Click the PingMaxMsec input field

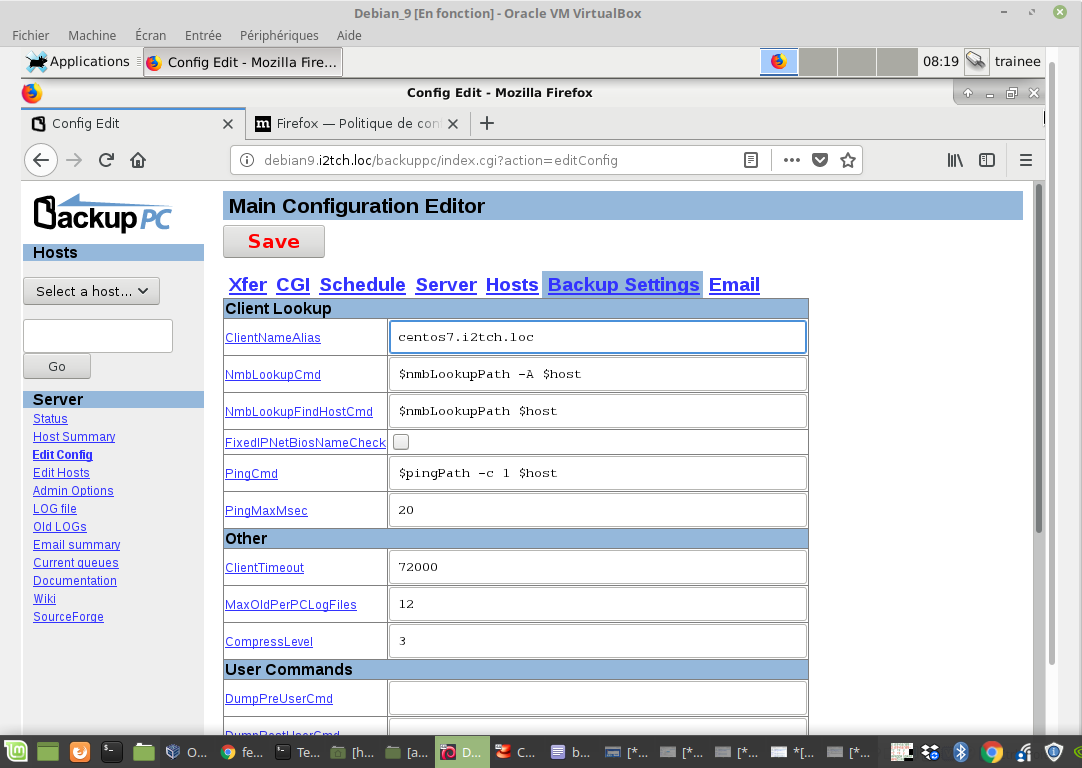coord(597,510)
